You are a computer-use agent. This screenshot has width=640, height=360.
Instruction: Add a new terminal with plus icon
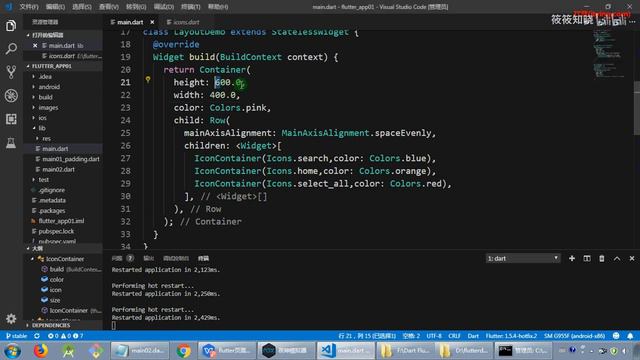pos(572,258)
